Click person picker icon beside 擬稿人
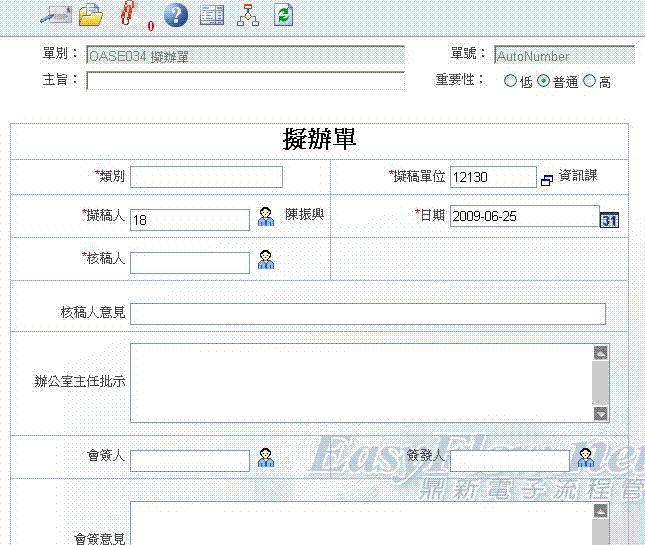 tap(266, 216)
